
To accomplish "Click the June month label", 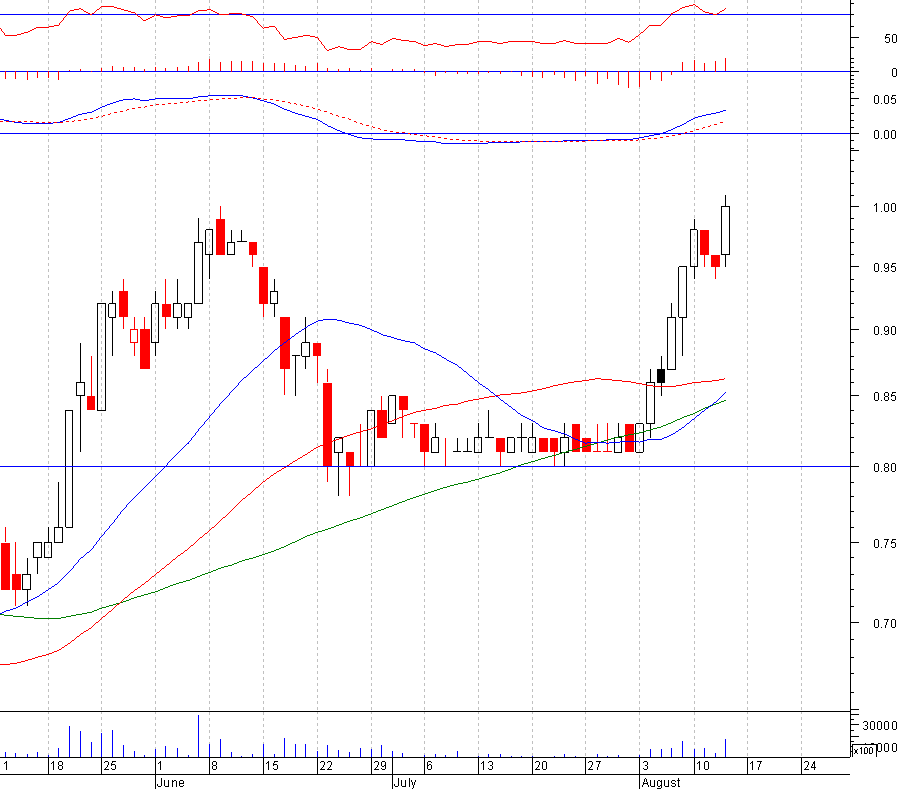I will 170,783.
